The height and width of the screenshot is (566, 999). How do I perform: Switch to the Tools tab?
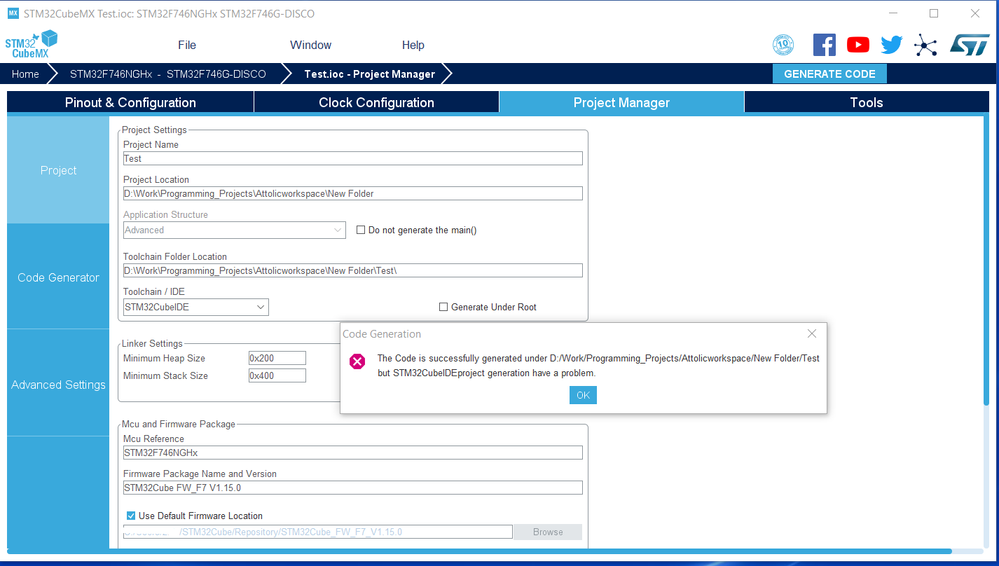pos(866,103)
